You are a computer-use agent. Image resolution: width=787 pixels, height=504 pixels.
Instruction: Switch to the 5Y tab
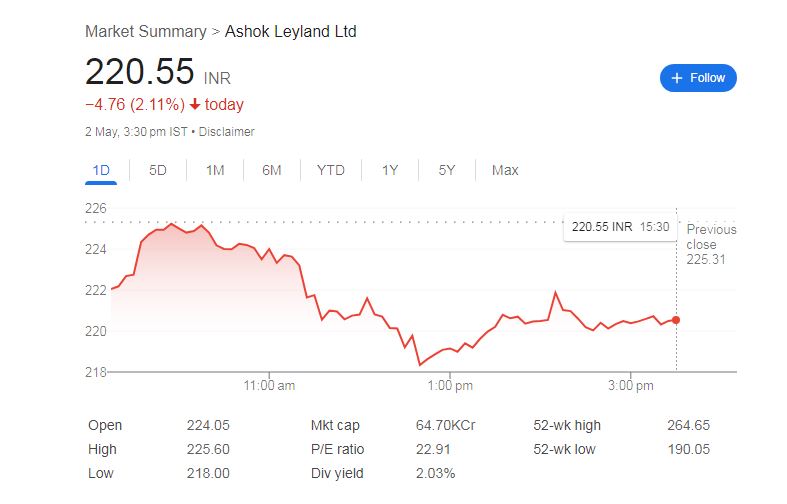pos(447,170)
